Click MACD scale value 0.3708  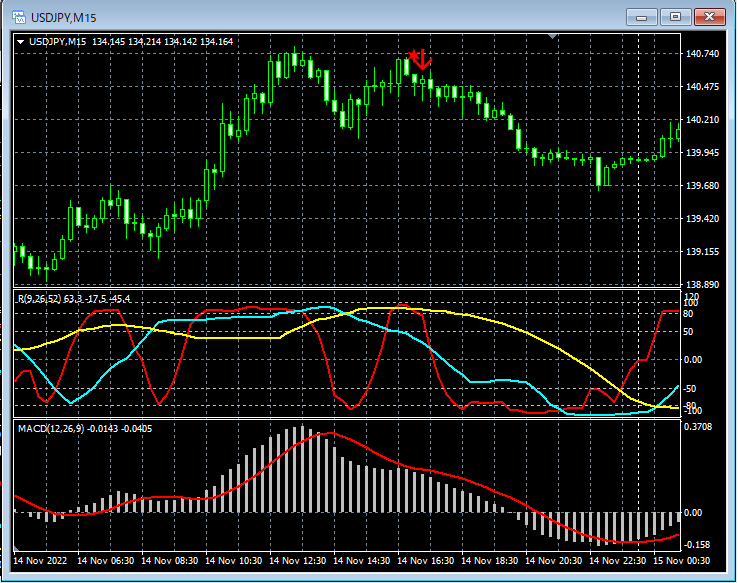coord(698,427)
